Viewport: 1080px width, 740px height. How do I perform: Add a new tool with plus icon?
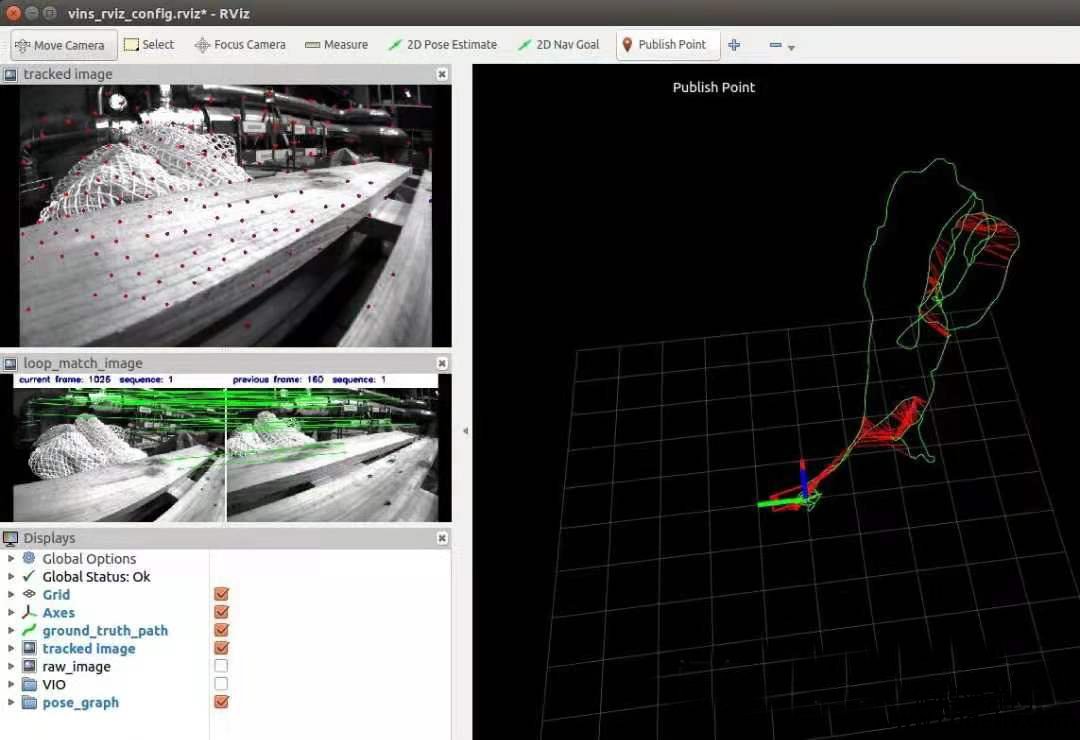point(734,45)
